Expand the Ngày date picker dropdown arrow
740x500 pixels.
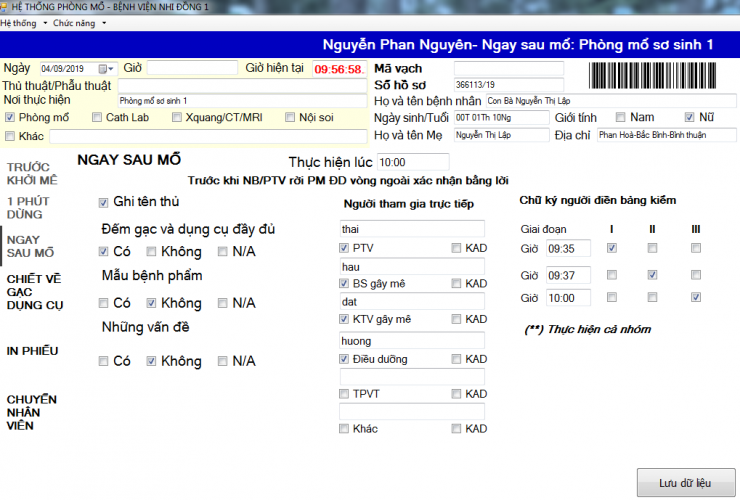click(x=111, y=69)
